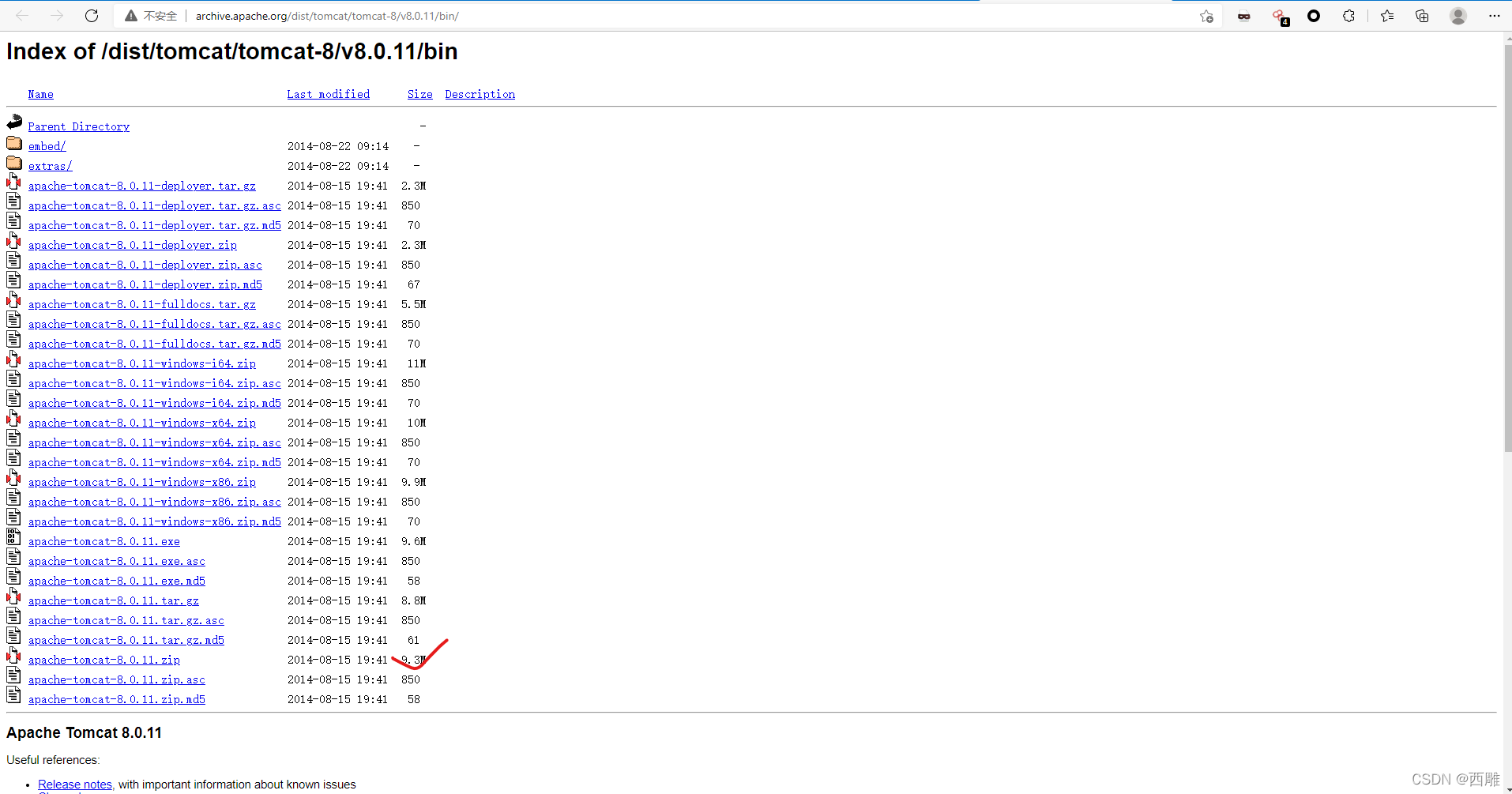Add page to favorites star icon
Viewport: 1512px width, 794px height.
point(1206,16)
